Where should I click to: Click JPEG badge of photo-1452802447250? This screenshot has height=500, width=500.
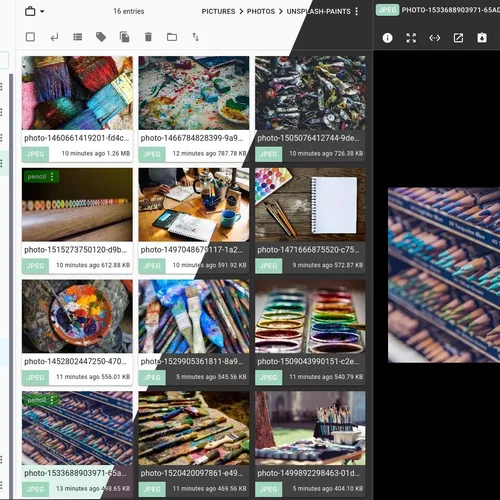point(35,377)
